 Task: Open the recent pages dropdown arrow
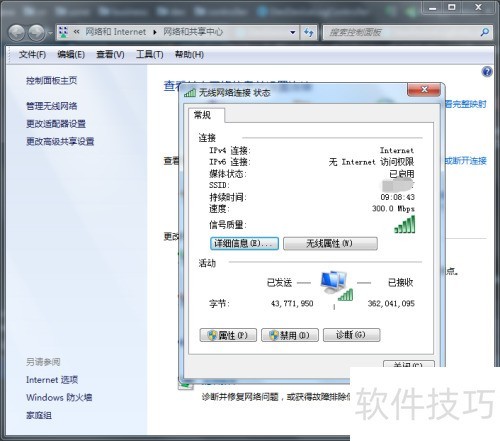pyautogui.click(x=50, y=33)
